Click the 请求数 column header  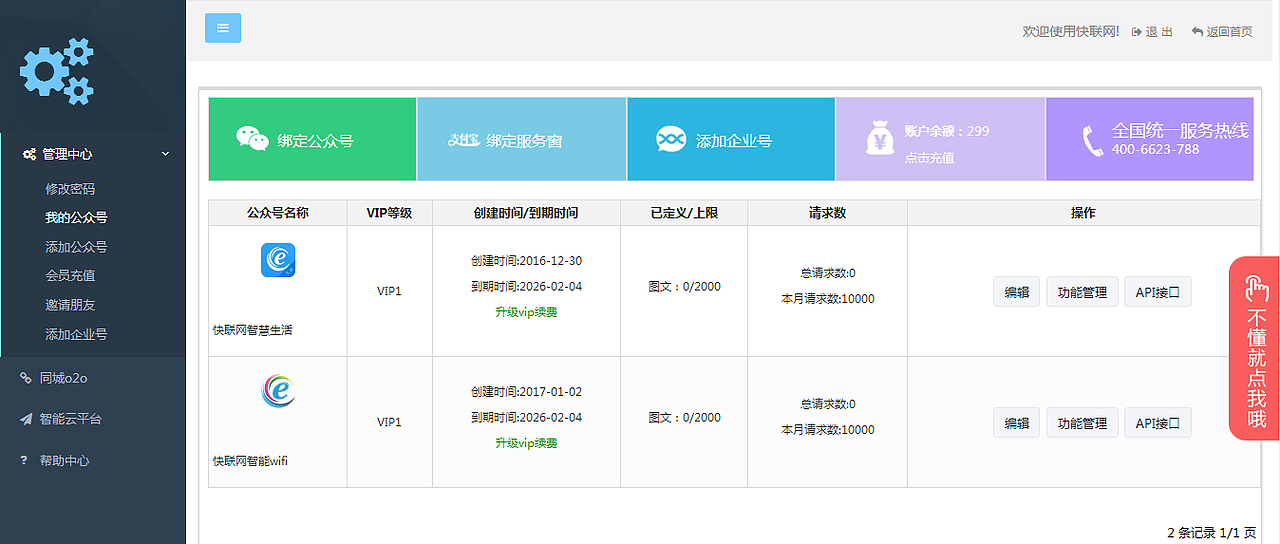pos(827,213)
